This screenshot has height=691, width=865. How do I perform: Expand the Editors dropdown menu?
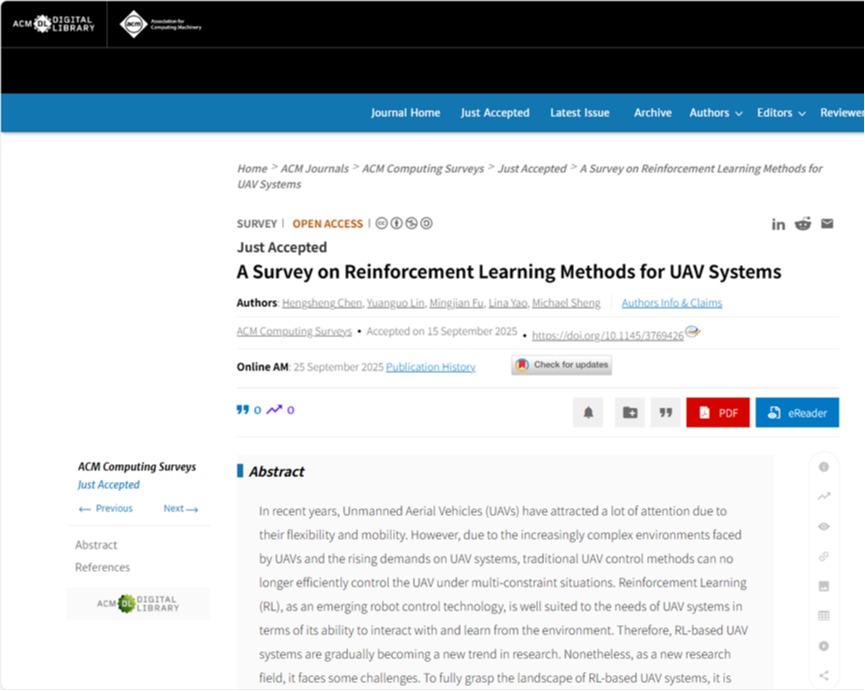[x=781, y=113]
